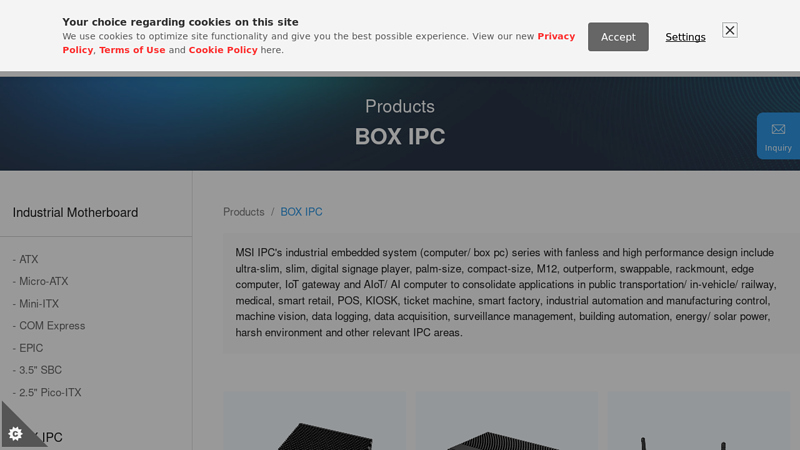Click the Inquiry envelope icon
The height and width of the screenshot is (450, 800).
tap(778, 130)
